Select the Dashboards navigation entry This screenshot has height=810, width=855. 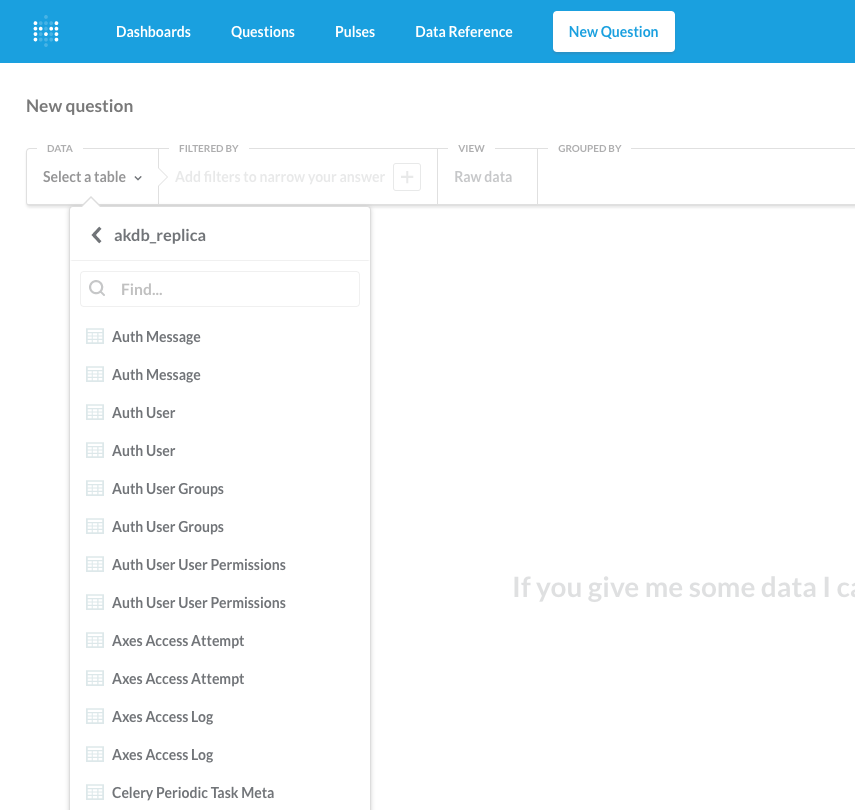pyautogui.click(x=153, y=31)
